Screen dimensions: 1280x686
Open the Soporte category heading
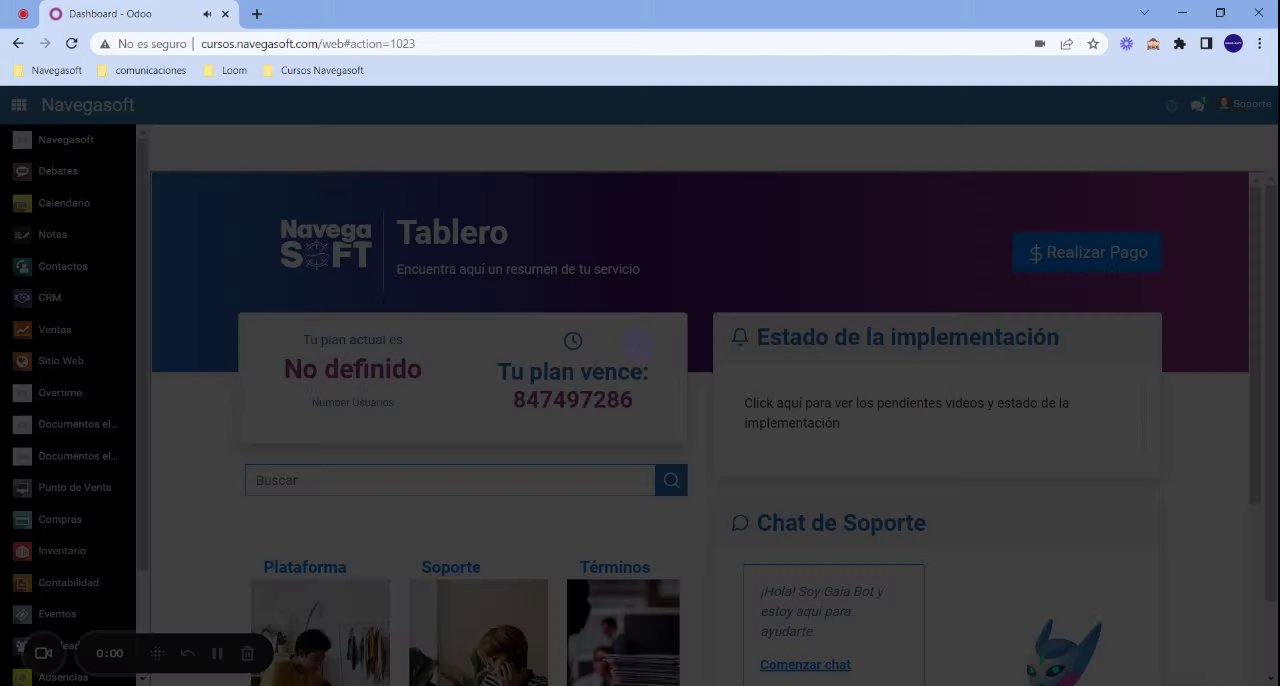[x=451, y=567]
